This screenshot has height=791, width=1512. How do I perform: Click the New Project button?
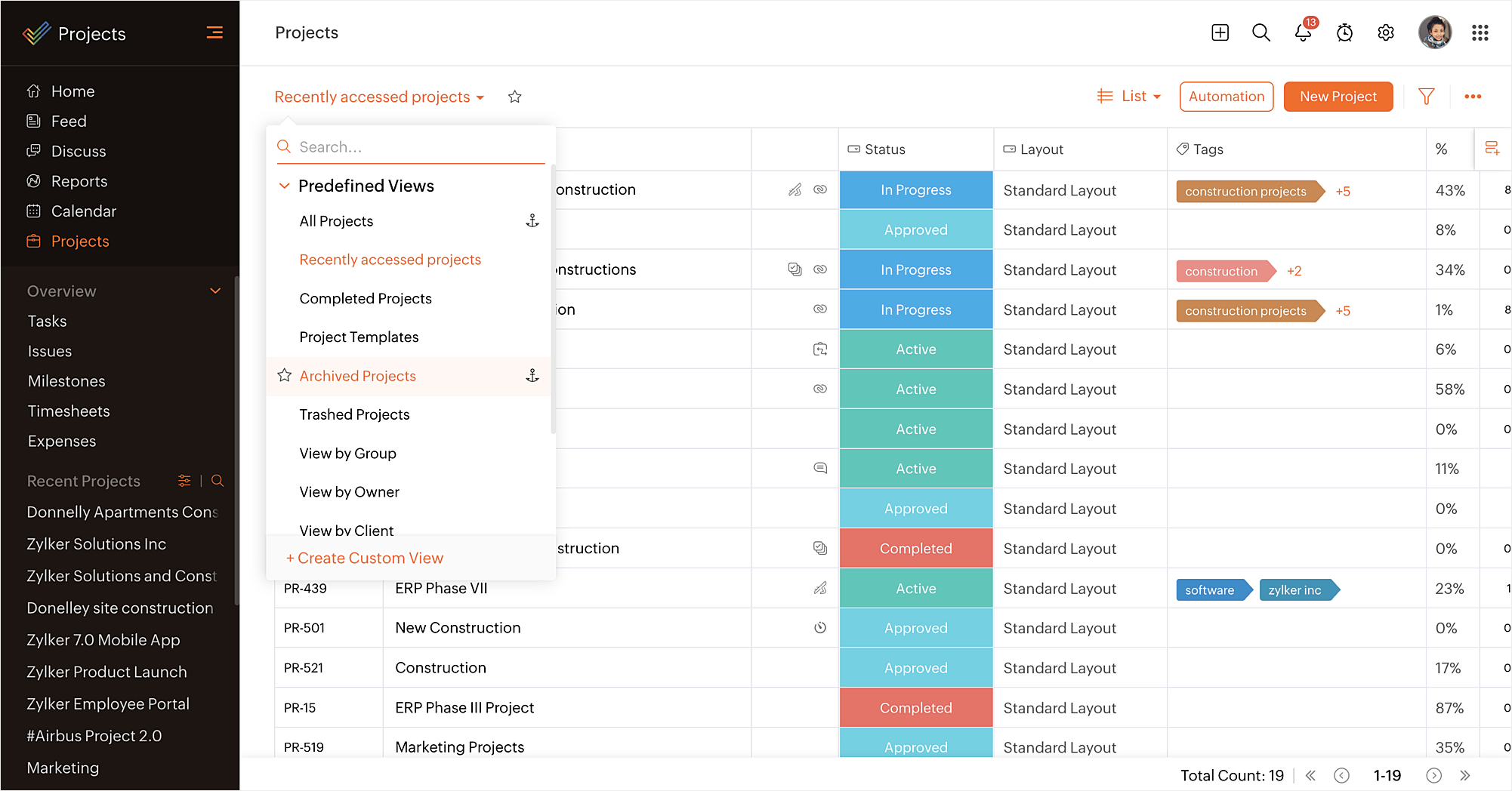point(1338,97)
